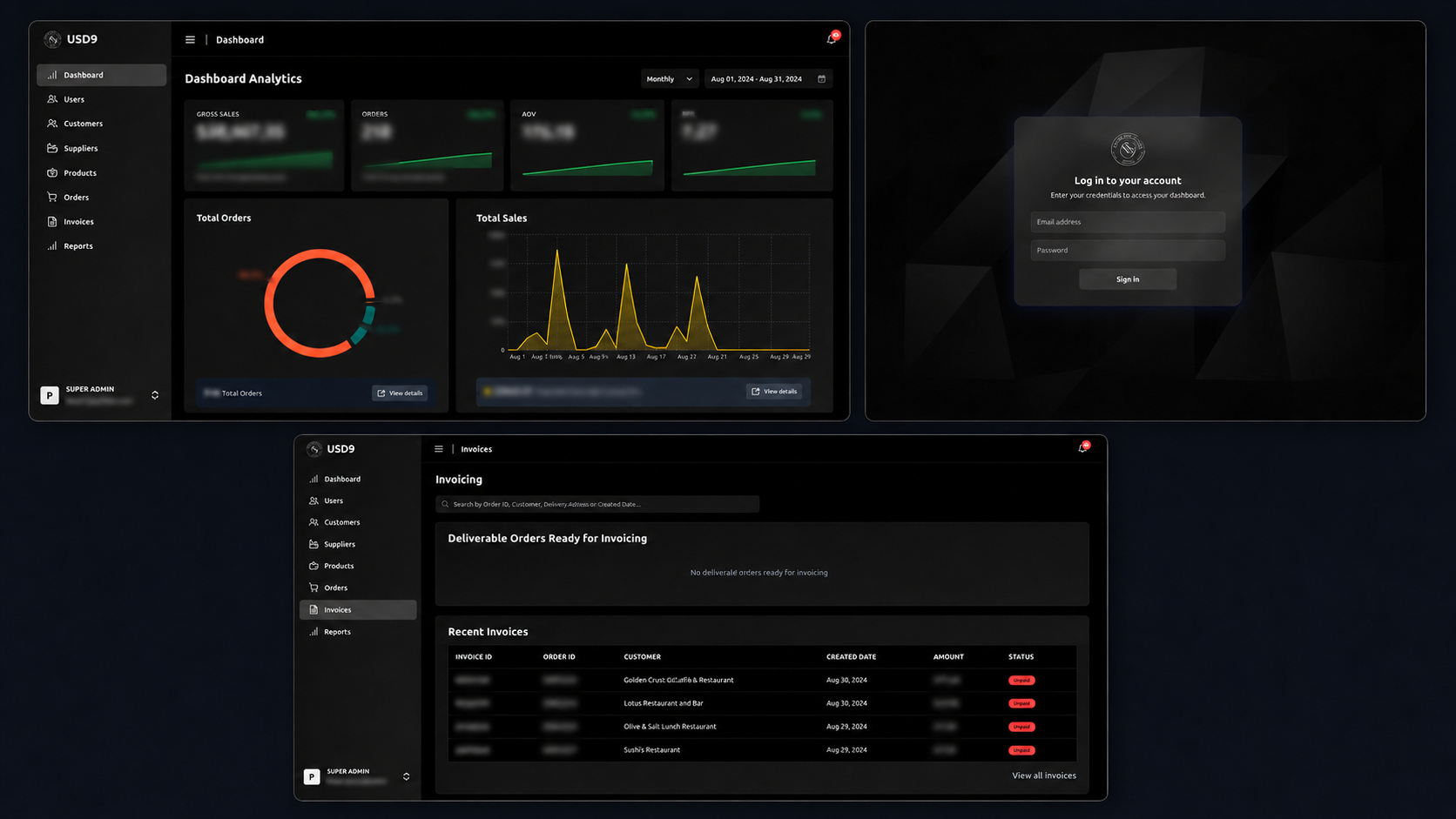Open Invoices in the Invoices window sidebar

coord(358,610)
